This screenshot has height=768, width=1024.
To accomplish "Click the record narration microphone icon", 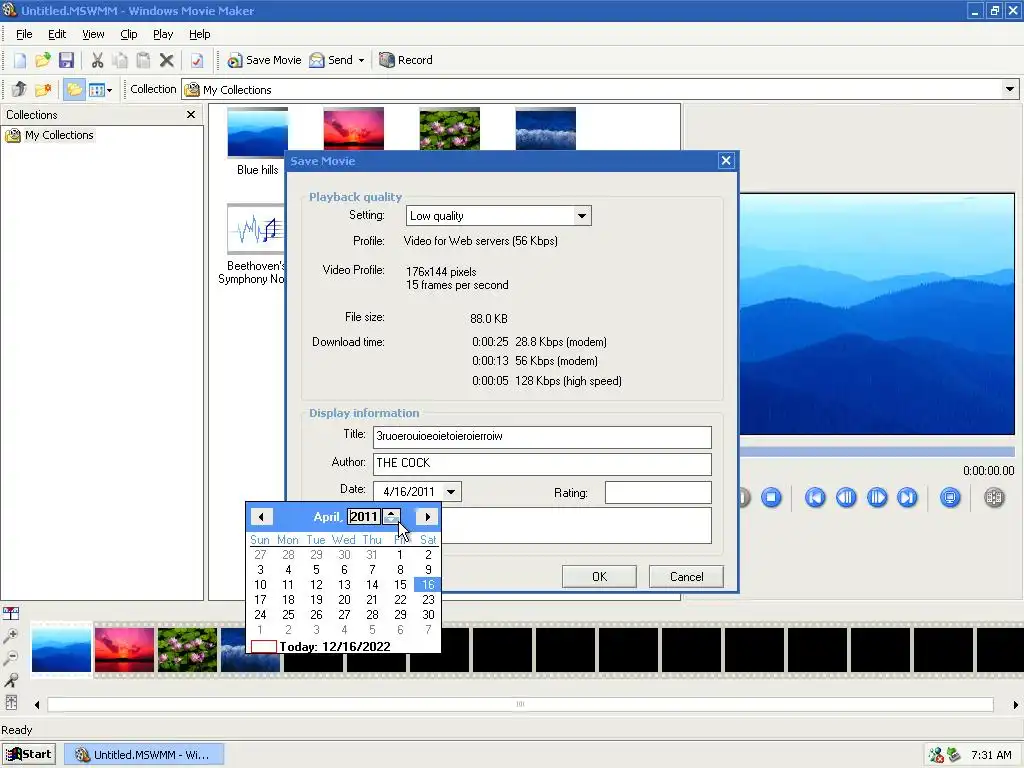I will click(x=11, y=680).
